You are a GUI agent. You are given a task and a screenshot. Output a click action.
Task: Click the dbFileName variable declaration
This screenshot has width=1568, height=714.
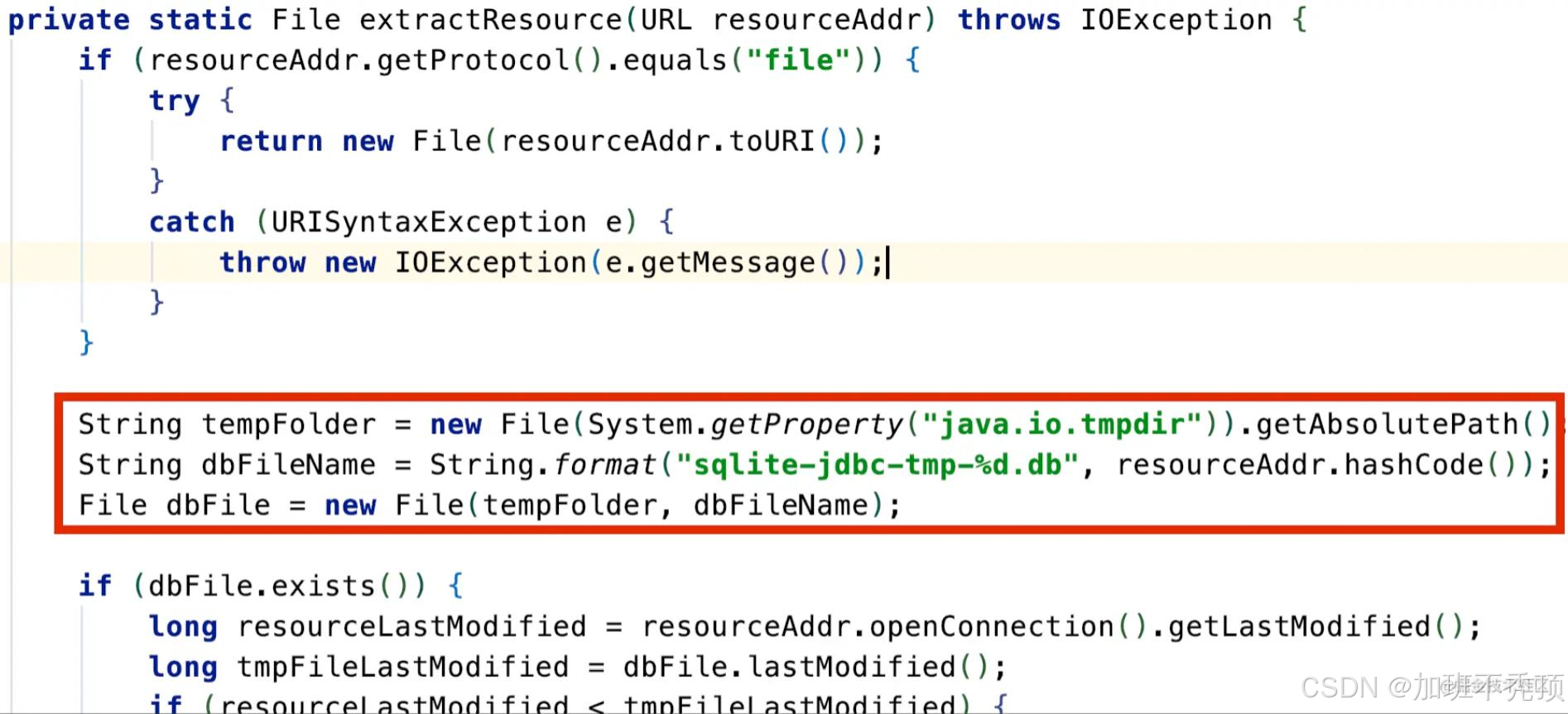point(288,464)
